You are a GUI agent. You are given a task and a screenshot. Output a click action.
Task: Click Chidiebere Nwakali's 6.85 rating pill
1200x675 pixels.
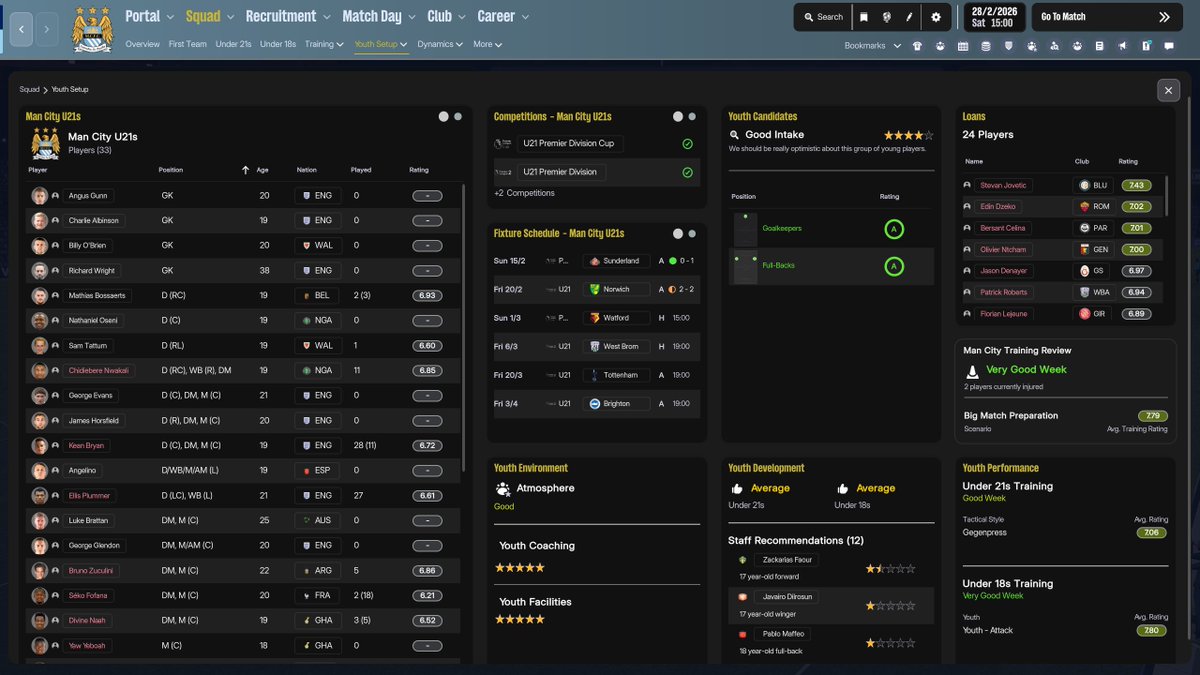tap(427, 370)
